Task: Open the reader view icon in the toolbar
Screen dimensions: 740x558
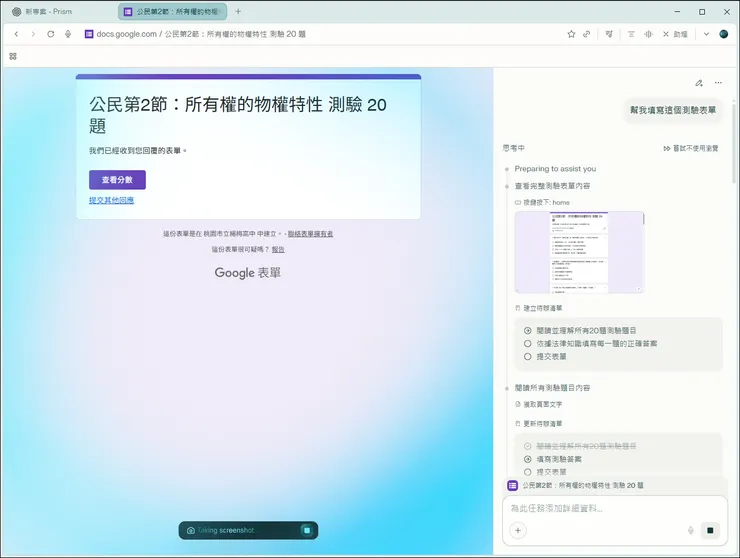Action: coord(631,34)
